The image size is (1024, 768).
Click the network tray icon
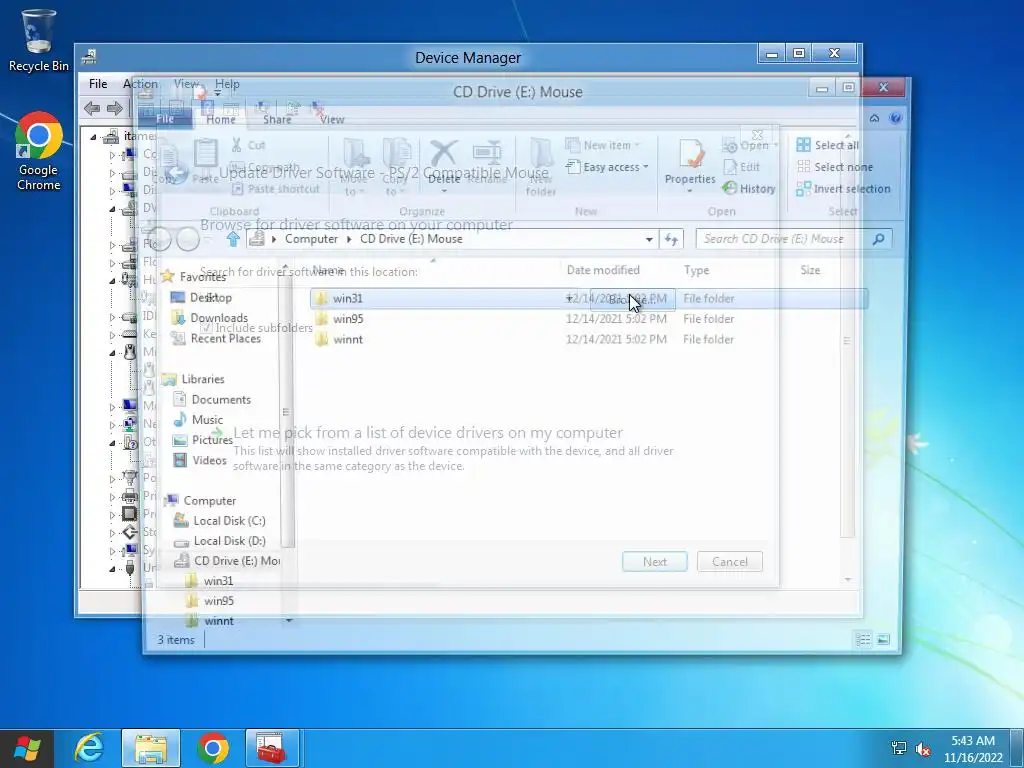point(899,748)
